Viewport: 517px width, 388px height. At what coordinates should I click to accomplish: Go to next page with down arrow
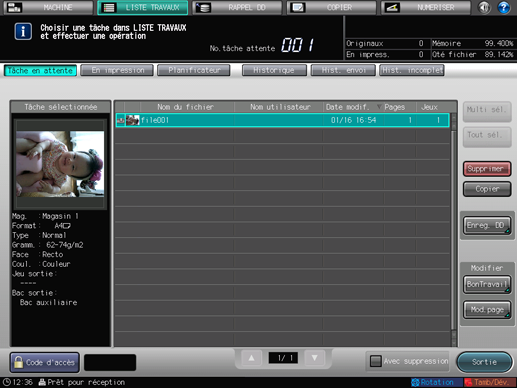coord(314,358)
